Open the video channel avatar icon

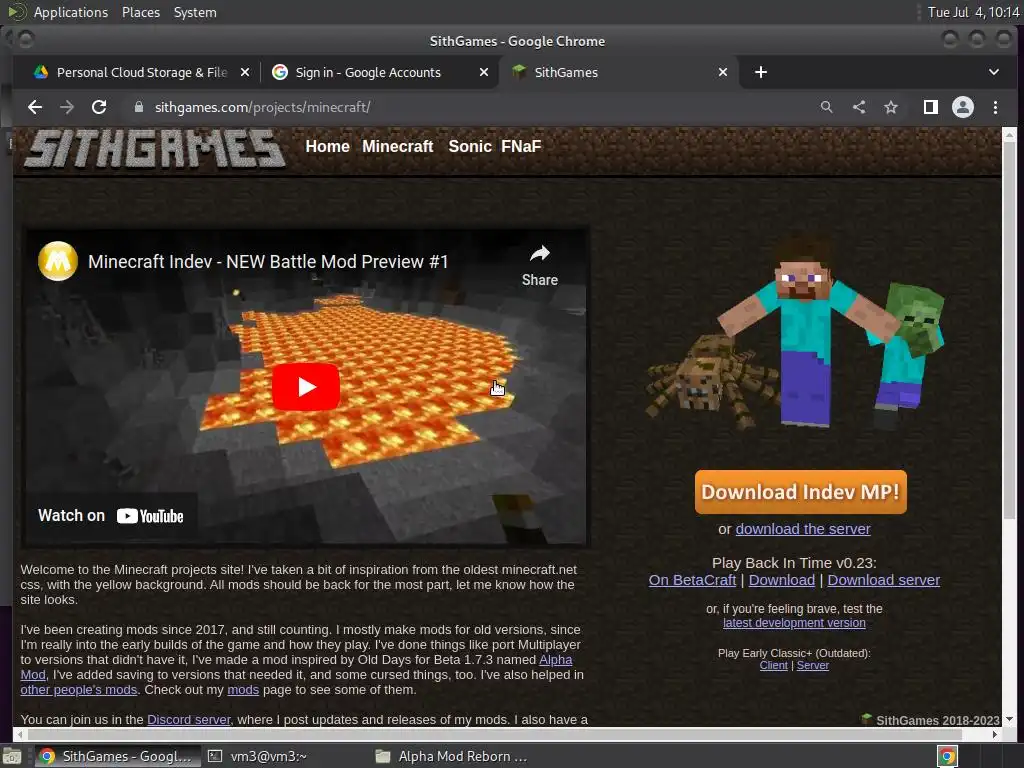click(58, 261)
